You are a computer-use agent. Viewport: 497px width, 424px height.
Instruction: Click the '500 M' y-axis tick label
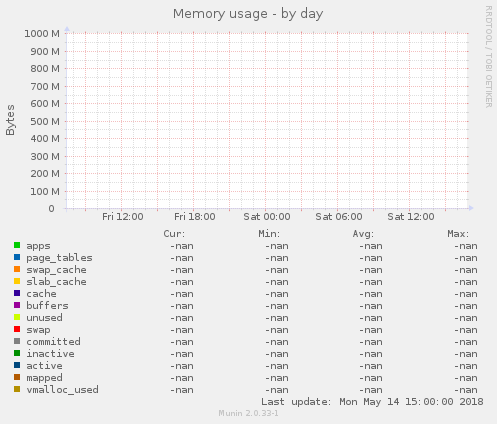(x=45, y=122)
